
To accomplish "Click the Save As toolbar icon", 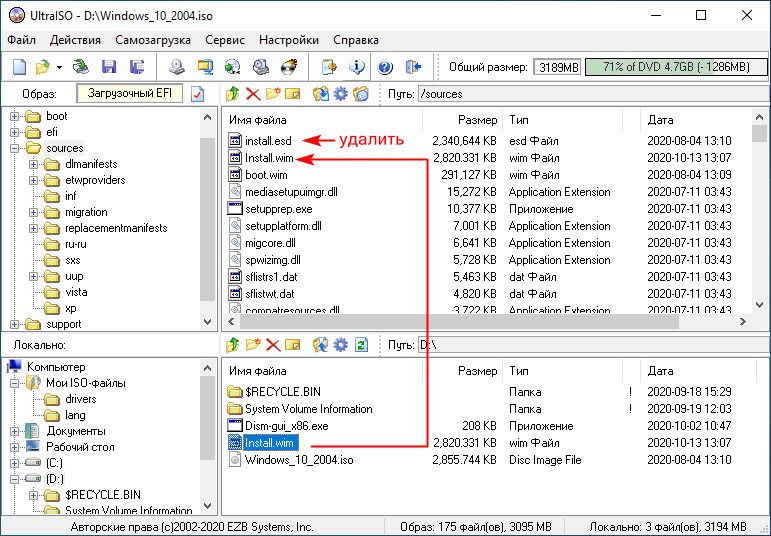I will (x=136, y=67).
